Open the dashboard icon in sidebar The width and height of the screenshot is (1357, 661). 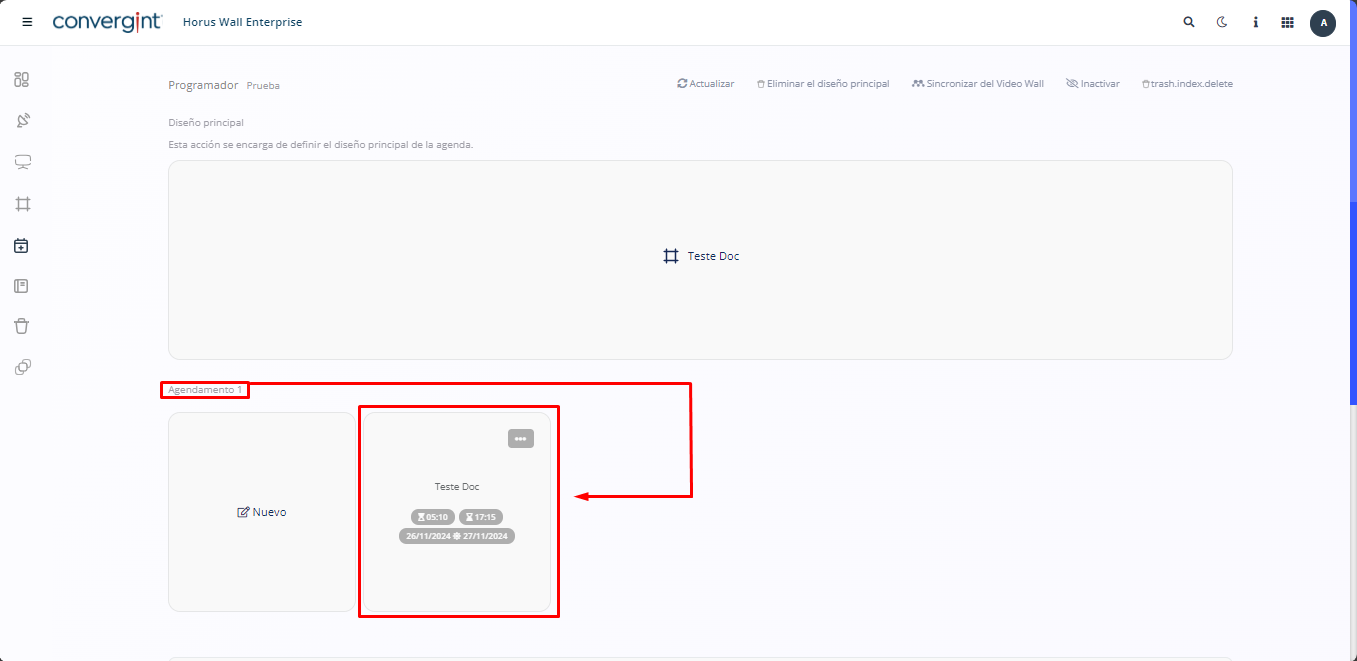22,80
